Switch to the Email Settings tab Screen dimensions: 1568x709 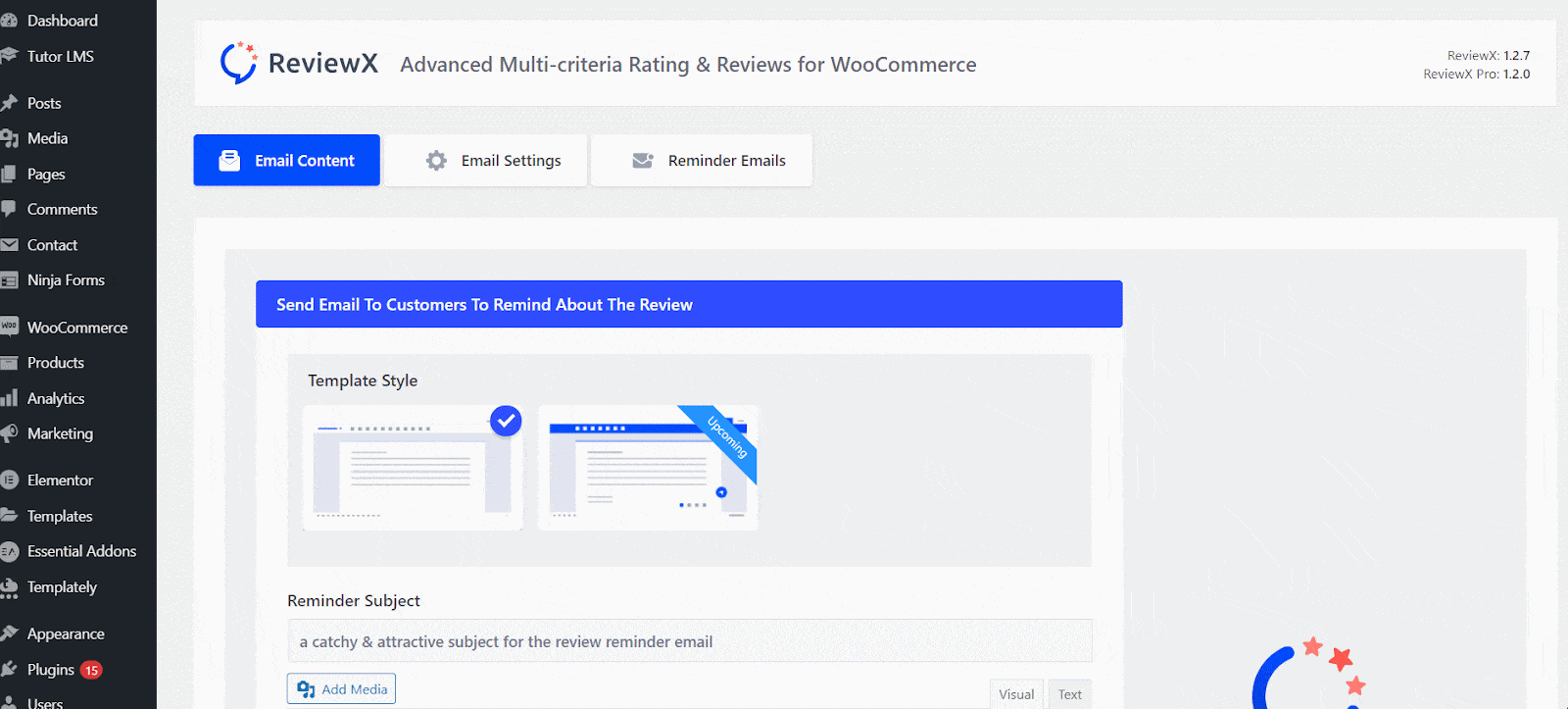[486, 160]
